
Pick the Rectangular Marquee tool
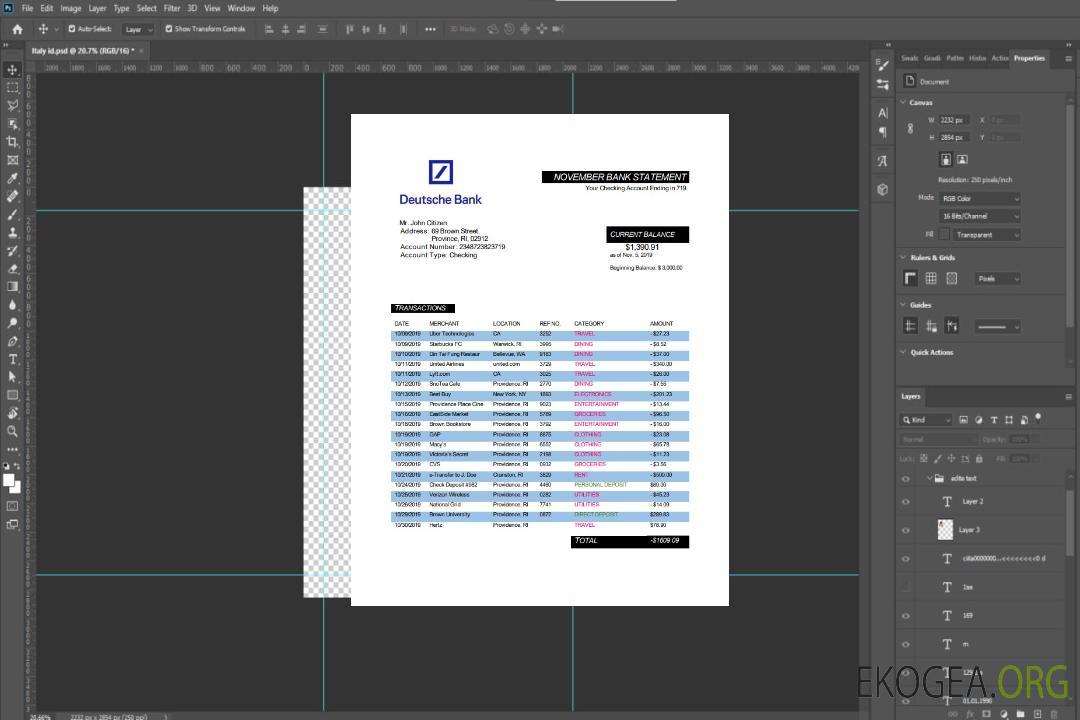[x=13, y=88]
